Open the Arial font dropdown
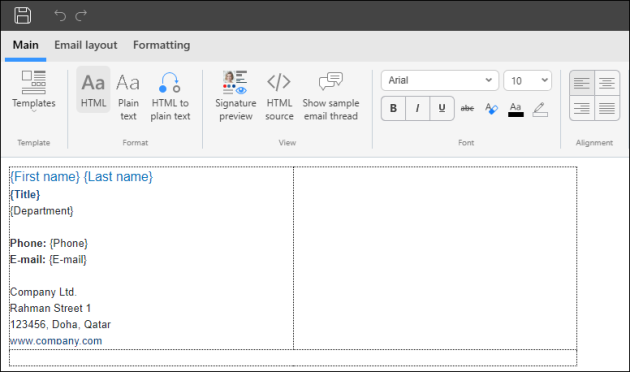 440,80
